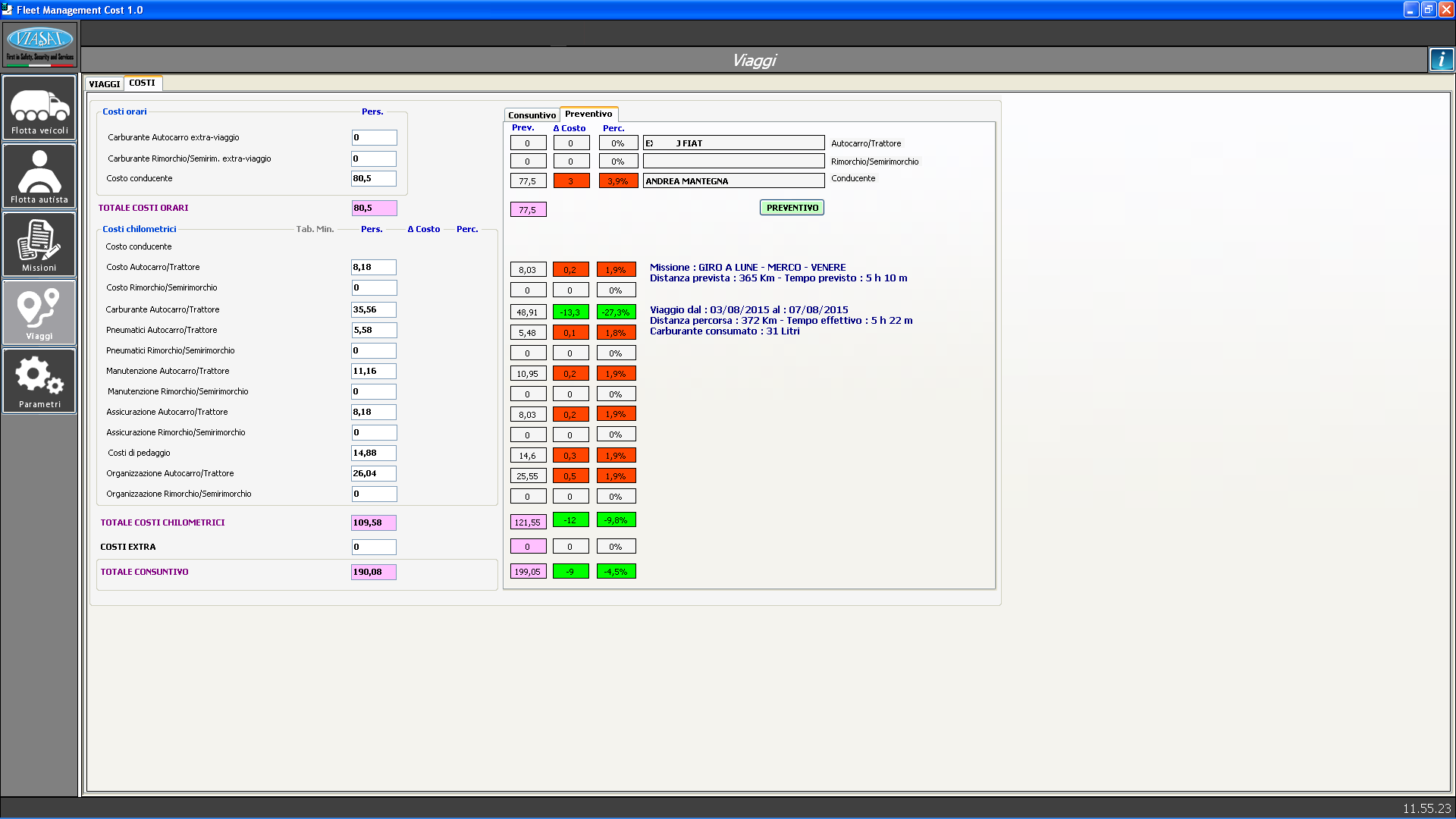Click the green delta total -12
Image resolution: width=1456 pixels, height=819 pixels.
pyautogui.click(x=570, y=519)
